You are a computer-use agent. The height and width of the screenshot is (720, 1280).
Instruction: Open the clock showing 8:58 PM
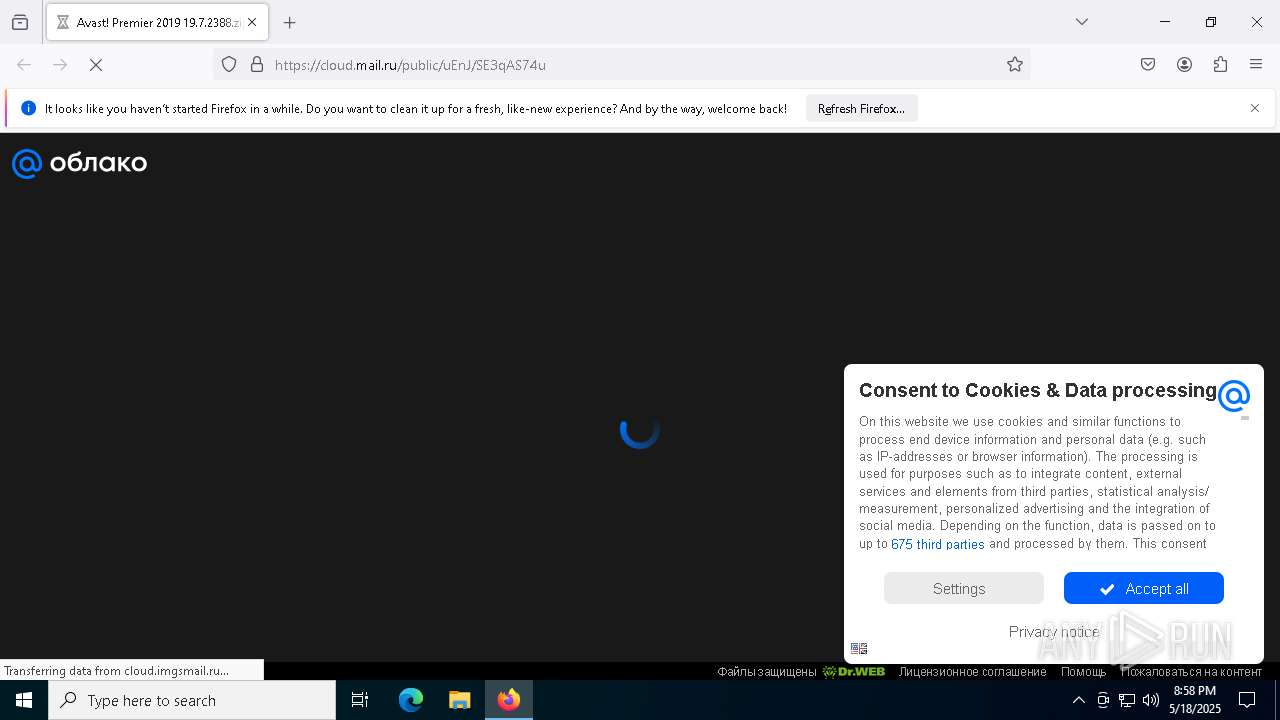point(1195,700)
